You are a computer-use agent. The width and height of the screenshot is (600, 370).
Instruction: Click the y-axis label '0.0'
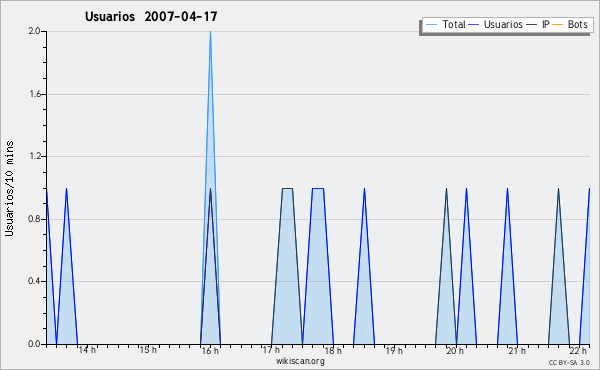tap(34, 344)
